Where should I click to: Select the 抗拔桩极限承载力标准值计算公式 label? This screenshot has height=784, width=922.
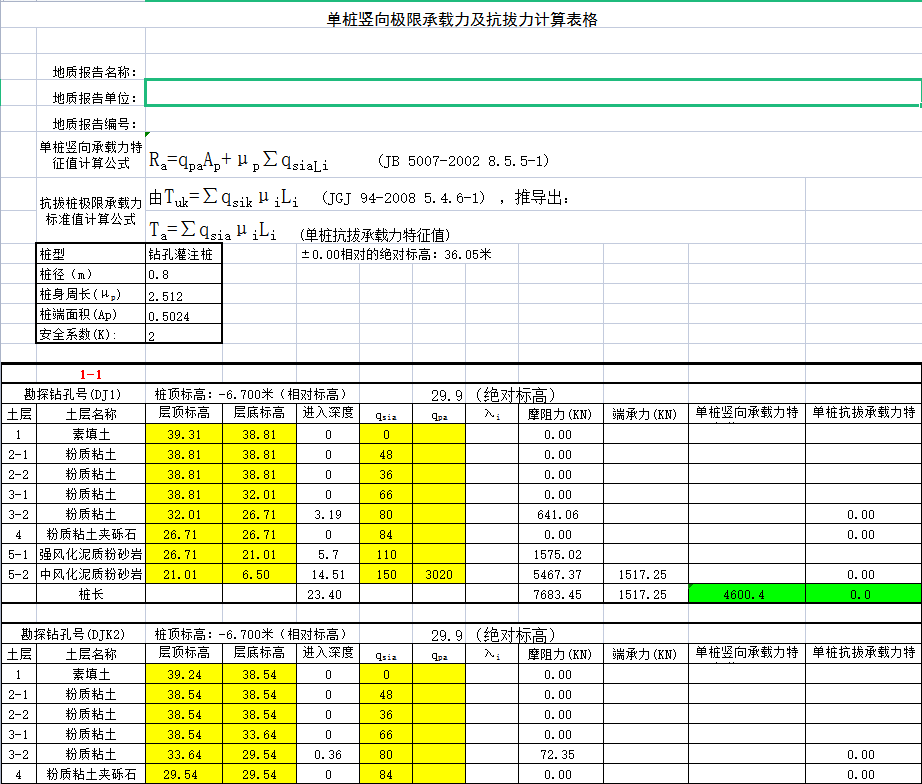[x=91, y=211]
